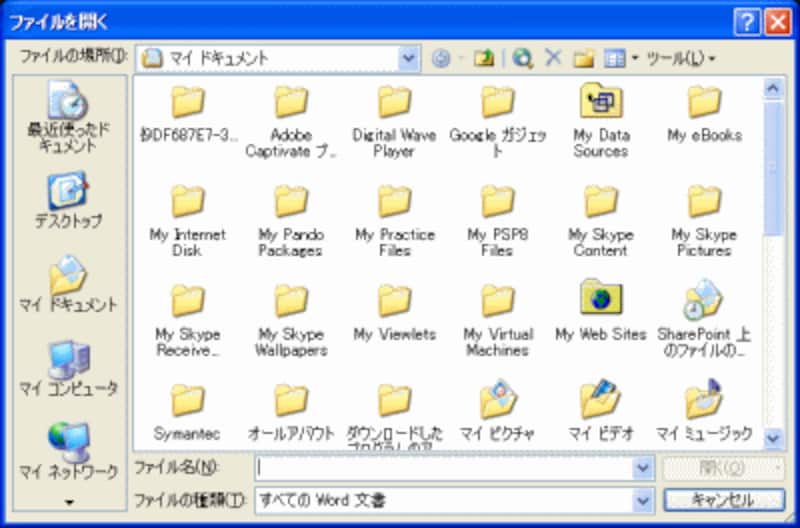The width and height of the screenshot is (800, 528).
Task: Click the vertical scrollbar thumb
Action: pos(773,168)
